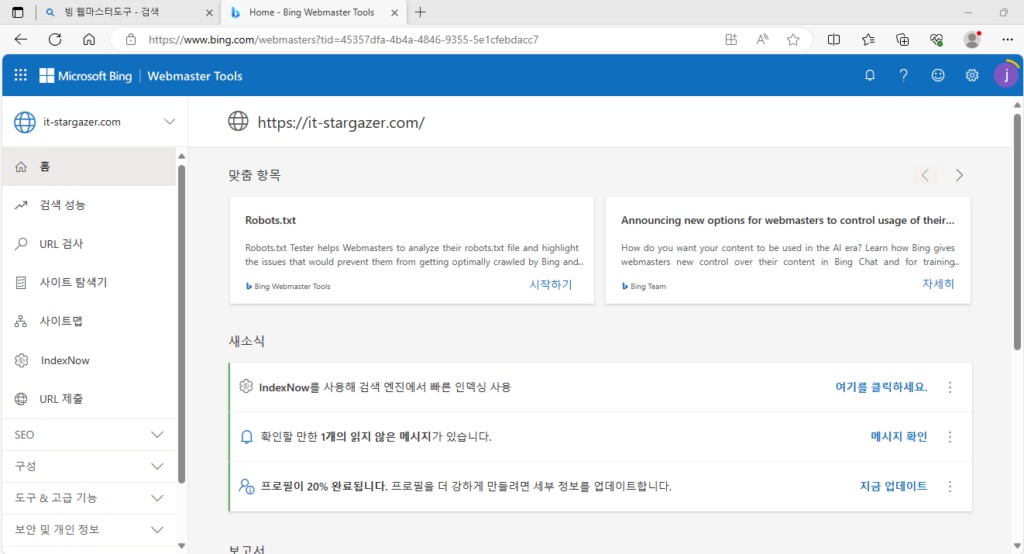This screenshot has width=1024, height=554.
Task: Expand the 도구 & 고급 기능 section
Action: click(x=89, y=498)
